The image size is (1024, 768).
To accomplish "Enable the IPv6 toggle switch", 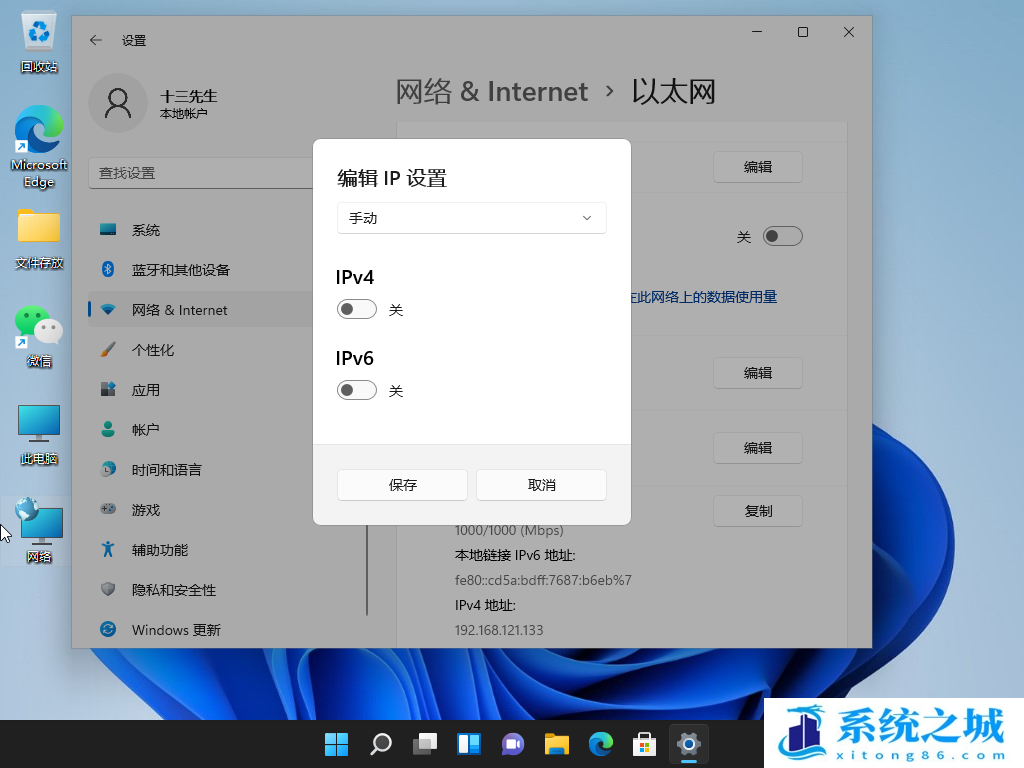I will click(x=357, y=390).
